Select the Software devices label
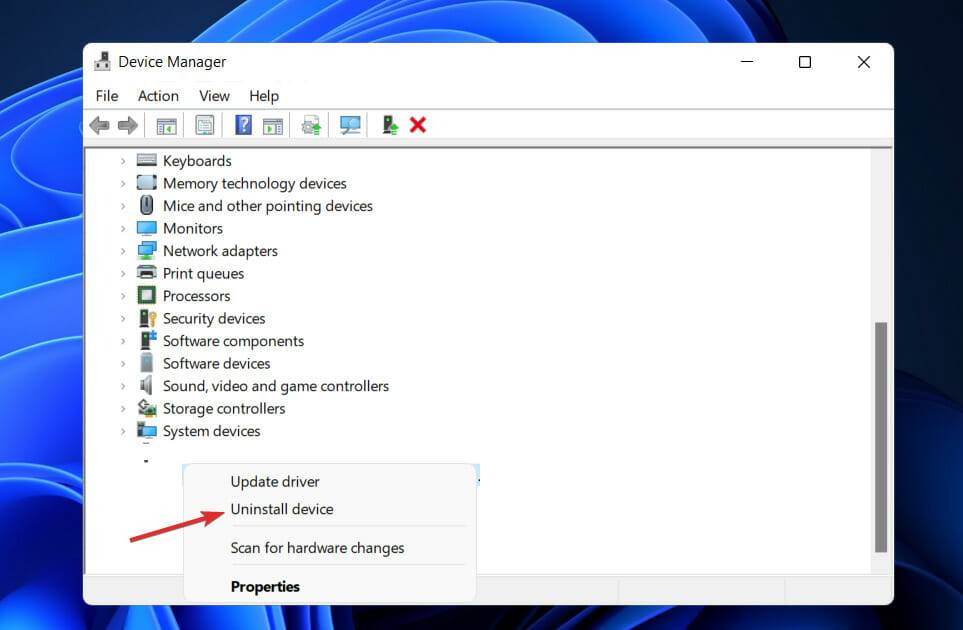This screenshot has width=963, height=630. click(x=217, y=364)
